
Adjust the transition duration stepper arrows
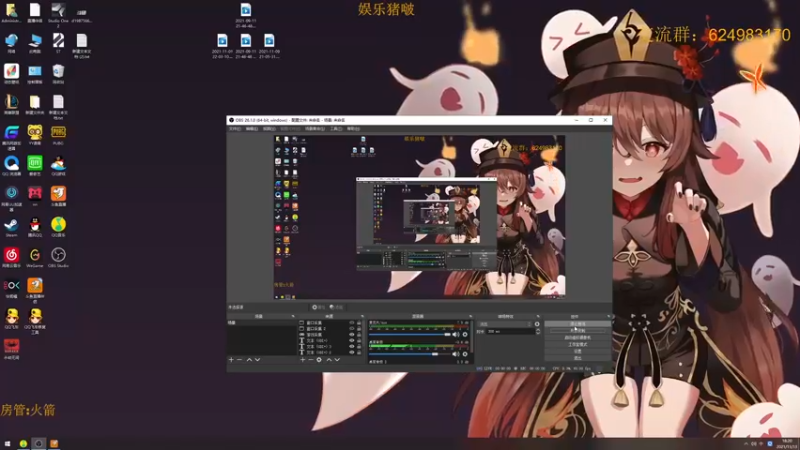(x=538, y=332)
